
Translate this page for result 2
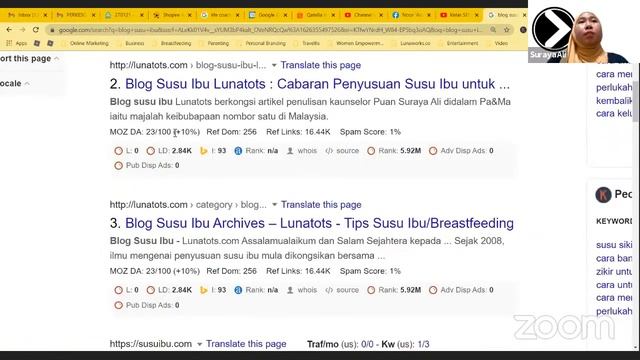321,65
